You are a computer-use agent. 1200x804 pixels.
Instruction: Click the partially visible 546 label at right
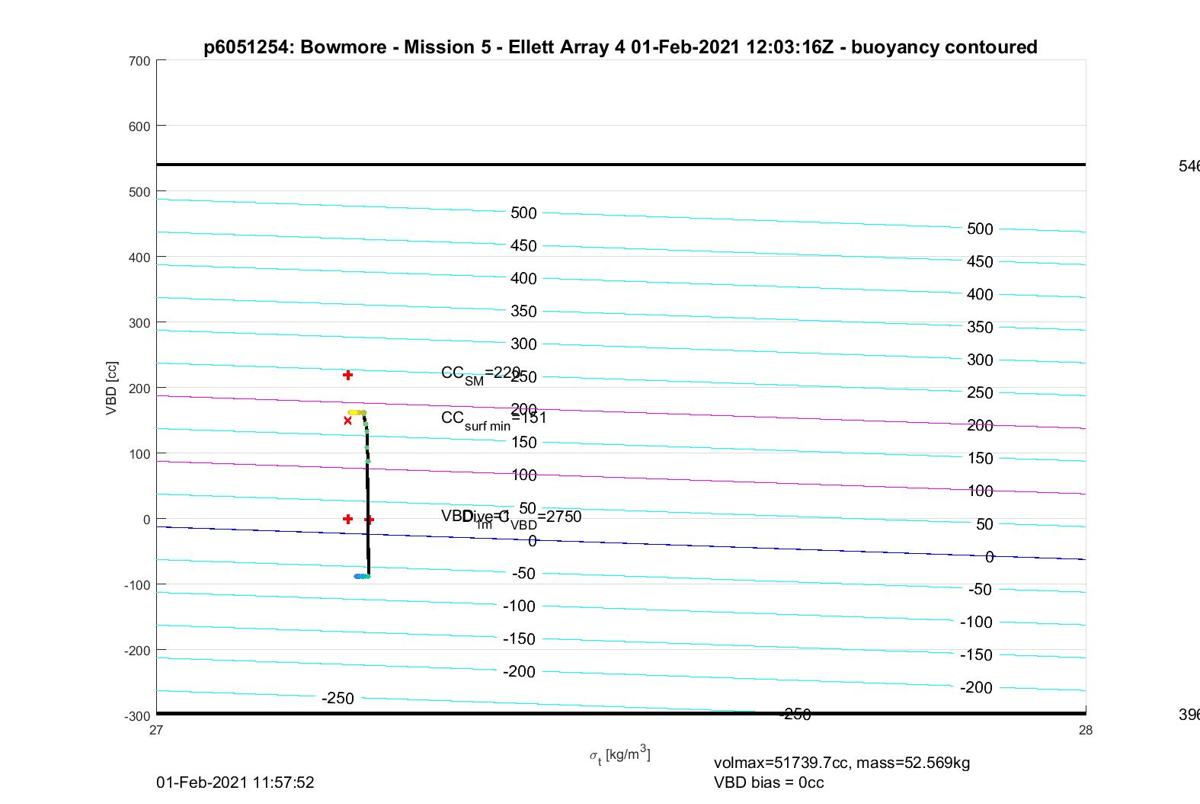click(1189, 166)
